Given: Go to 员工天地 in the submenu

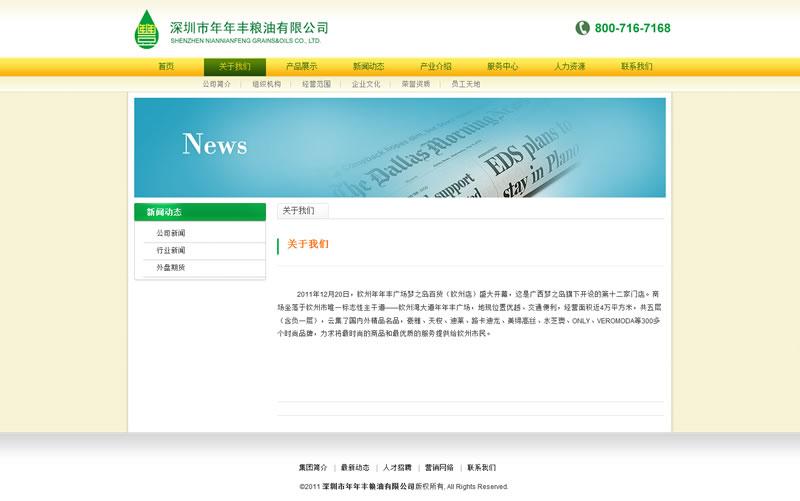Looking at the screenshot, I should [x=465, y=85].
